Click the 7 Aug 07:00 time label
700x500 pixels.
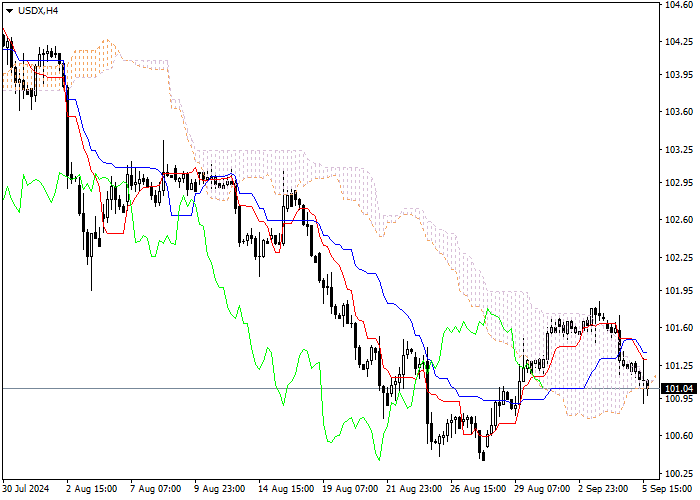click(156, 488)
